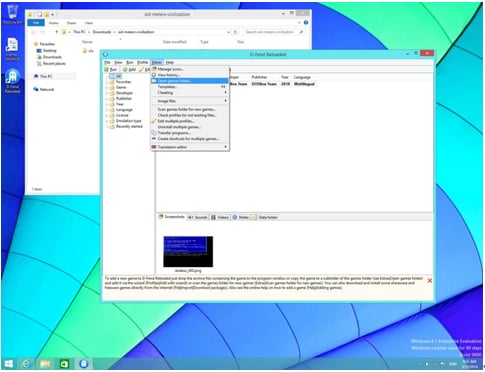This screenshot has width=485, height=372.
Task: Choose Templates entry in Extras menu
Action: pyautogui.click(x=189, y=87)
